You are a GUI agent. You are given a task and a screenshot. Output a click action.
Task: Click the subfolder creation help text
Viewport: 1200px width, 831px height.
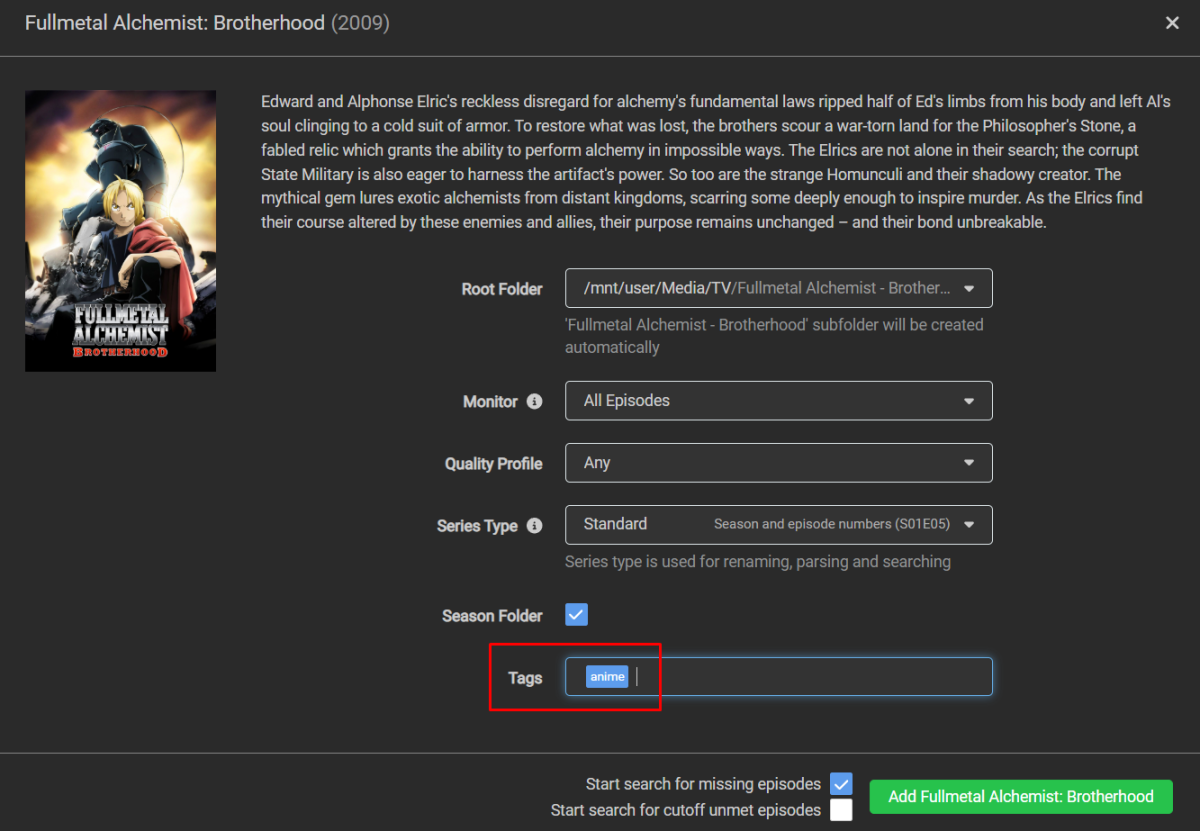(774, 336)
